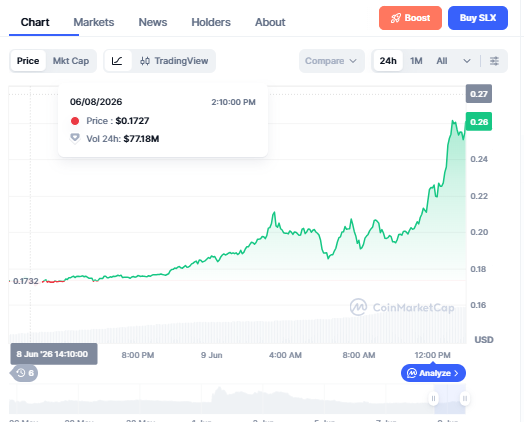Screen dimensions: 524x422
Task: Select the All time range
Action: (442, 61)
